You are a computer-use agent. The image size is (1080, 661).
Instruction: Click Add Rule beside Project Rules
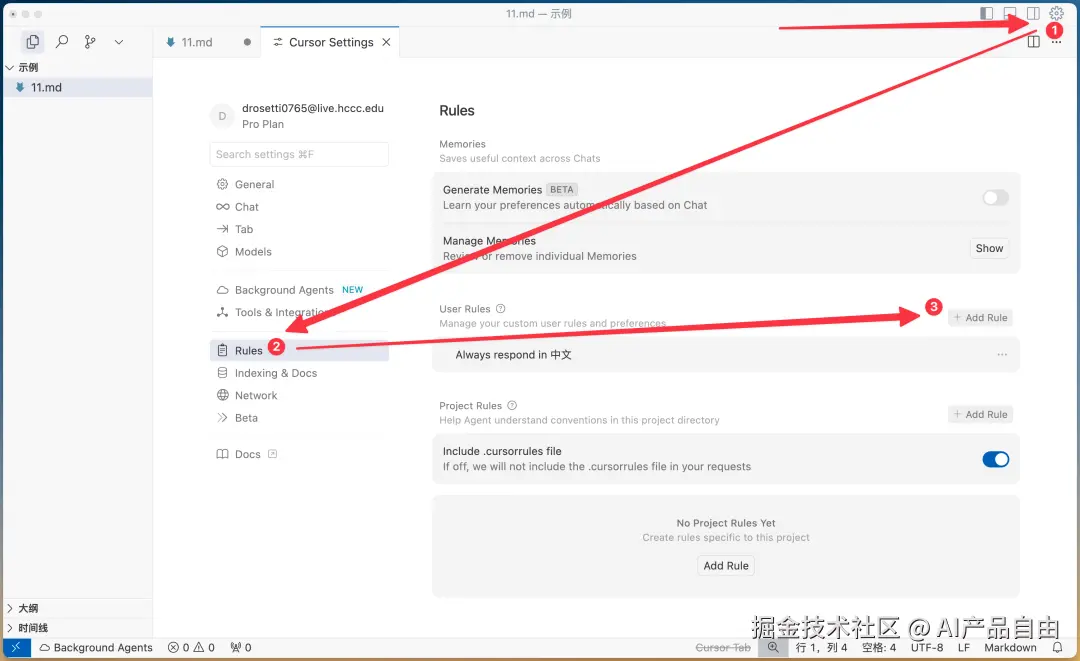point(980,415)
